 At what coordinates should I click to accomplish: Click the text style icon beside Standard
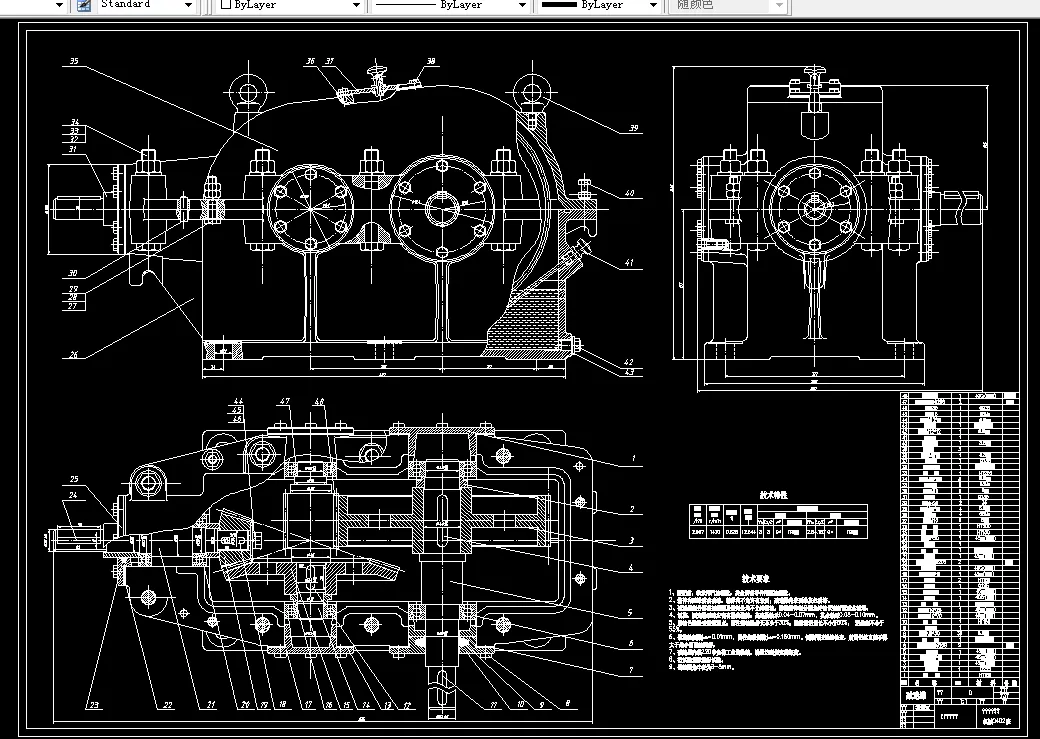(84, 5)
